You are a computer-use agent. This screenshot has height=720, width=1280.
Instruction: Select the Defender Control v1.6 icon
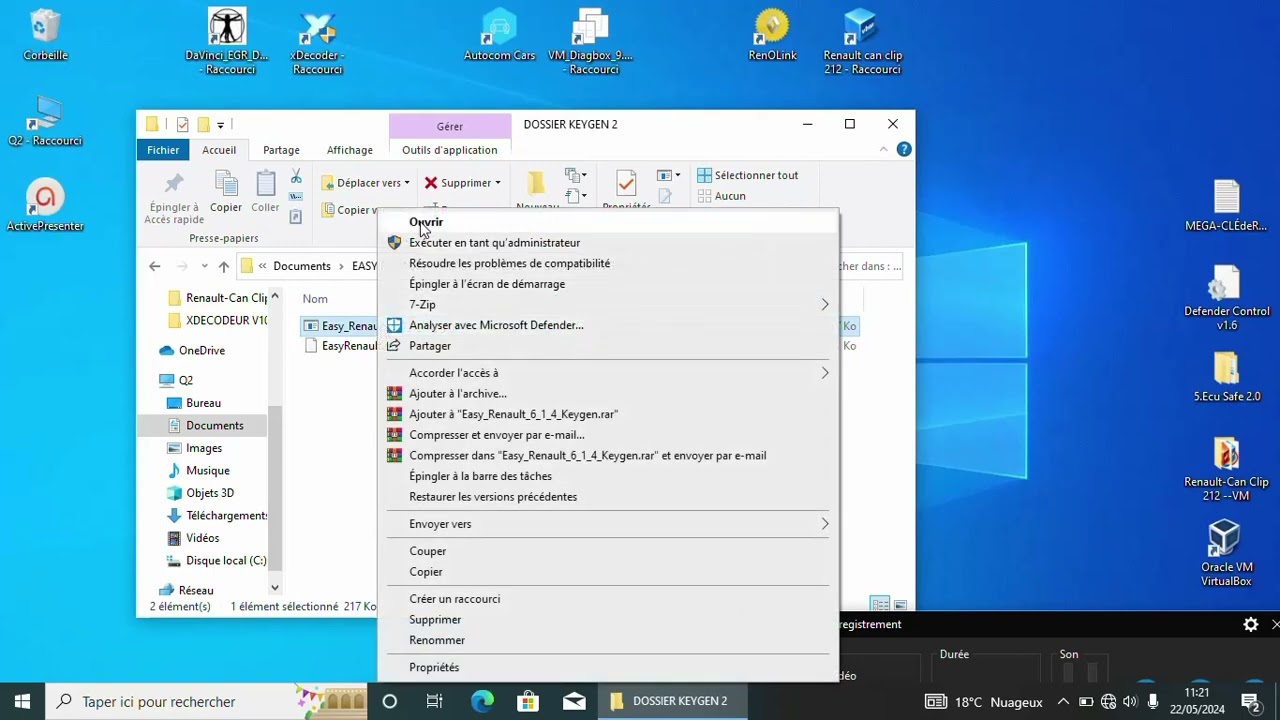(x=1226, y=297)
